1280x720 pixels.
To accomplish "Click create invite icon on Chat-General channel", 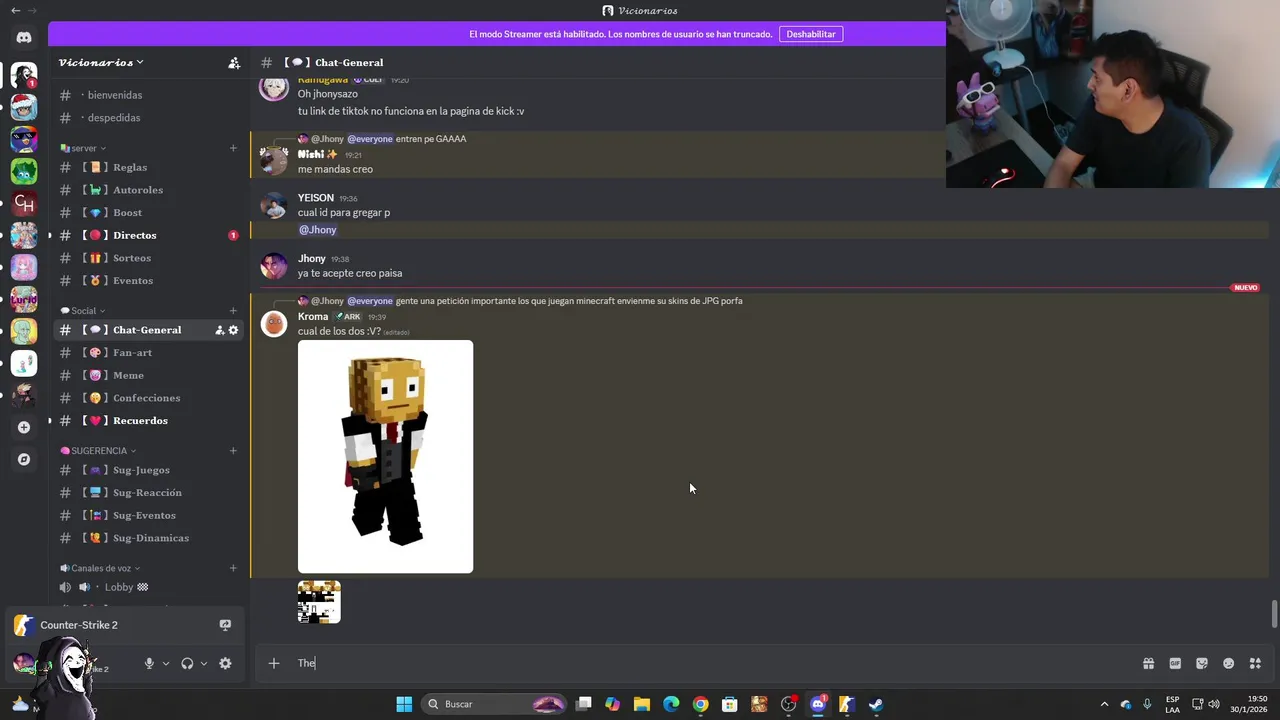I will (219, 330).
